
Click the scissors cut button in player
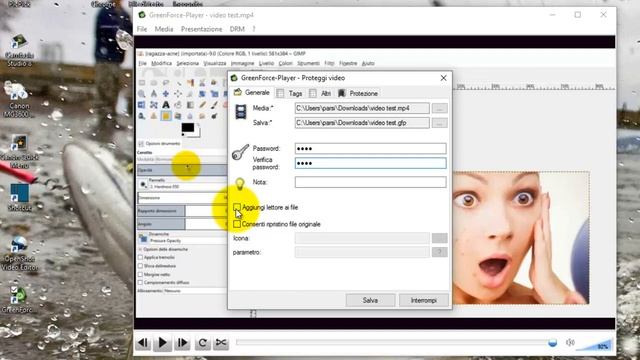coord(221,342)
